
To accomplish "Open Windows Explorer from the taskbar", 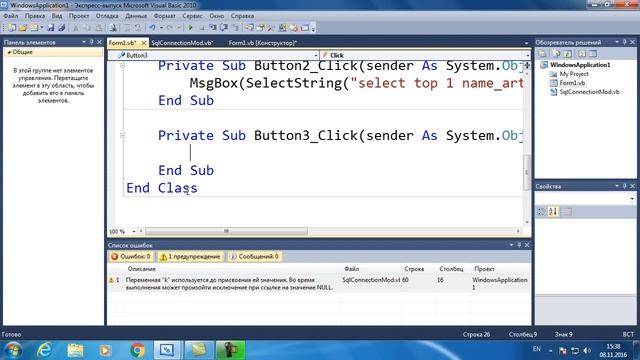I will tap(75, 350).
